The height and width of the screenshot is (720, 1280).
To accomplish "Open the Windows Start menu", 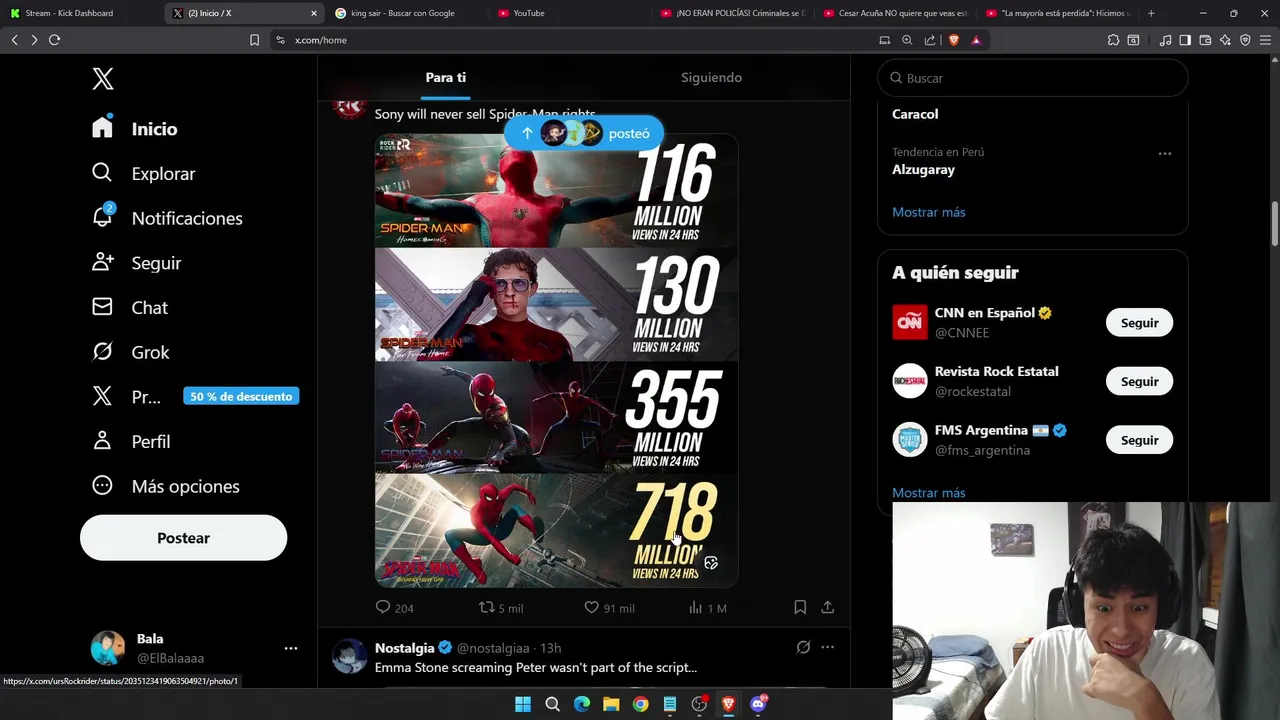I will point(523,704).
